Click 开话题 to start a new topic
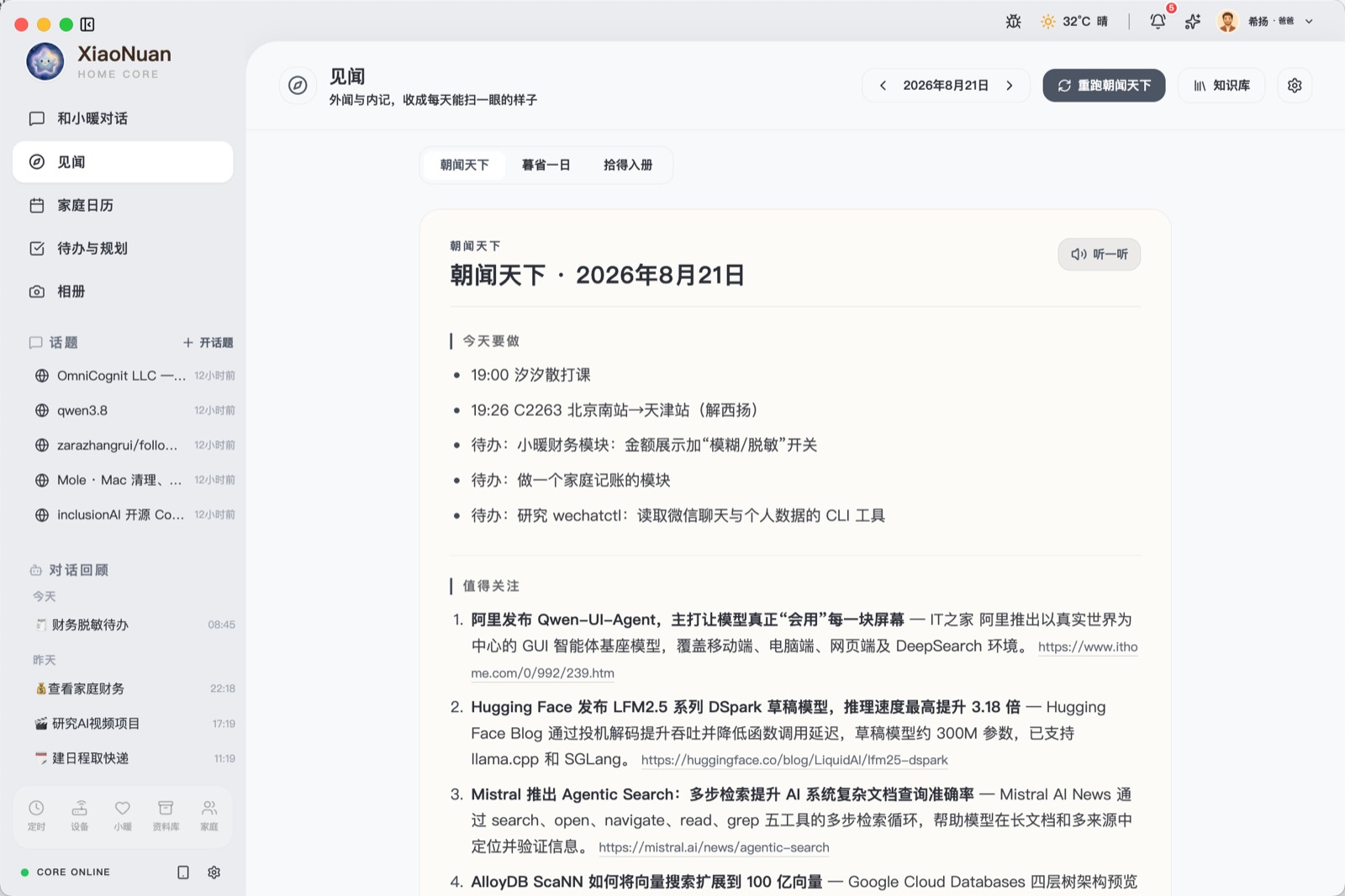 coord(208,342)
